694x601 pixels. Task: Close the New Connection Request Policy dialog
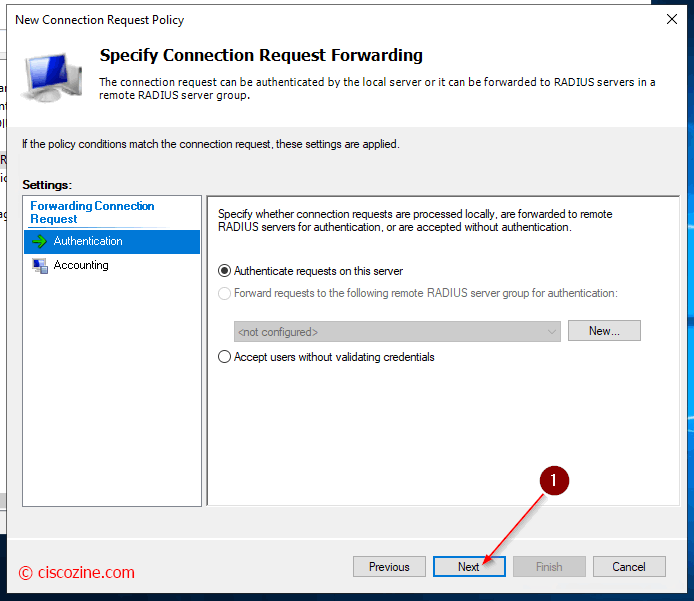tap(671, 19)
